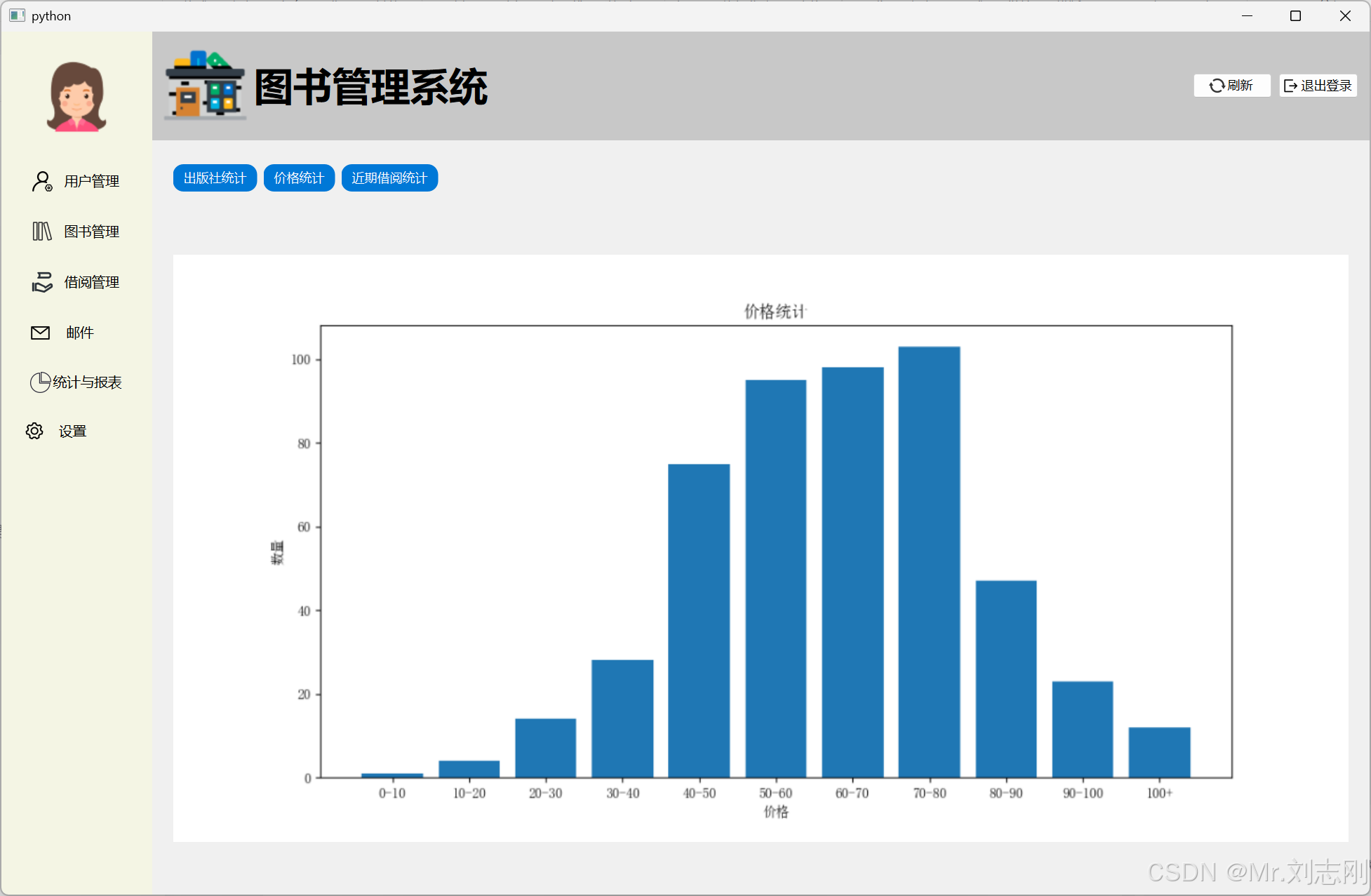The image size is (1371, 896).
Task: Select 图书管理 in the sidebar
Action: tap(91, 232)
